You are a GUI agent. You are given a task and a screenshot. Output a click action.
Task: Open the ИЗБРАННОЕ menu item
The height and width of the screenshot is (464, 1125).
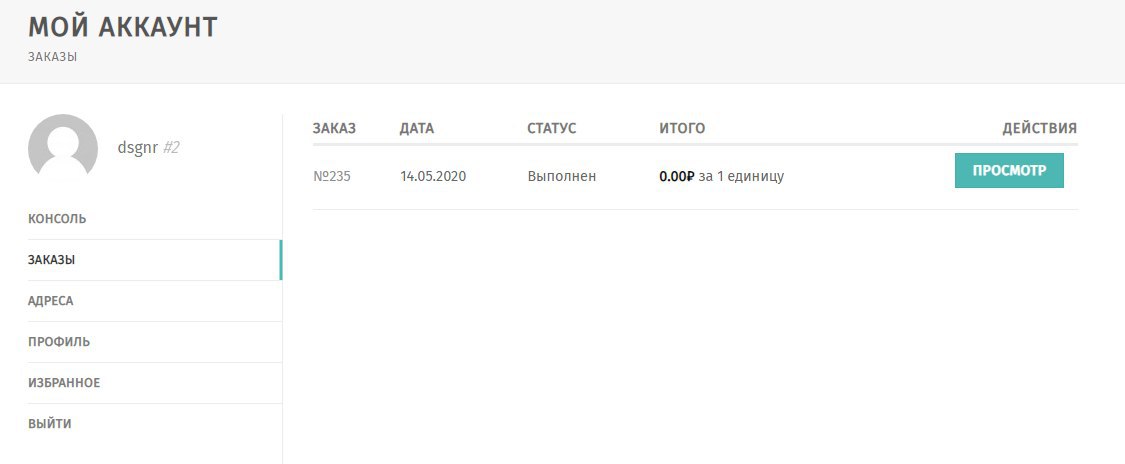(x=64, y=383)
